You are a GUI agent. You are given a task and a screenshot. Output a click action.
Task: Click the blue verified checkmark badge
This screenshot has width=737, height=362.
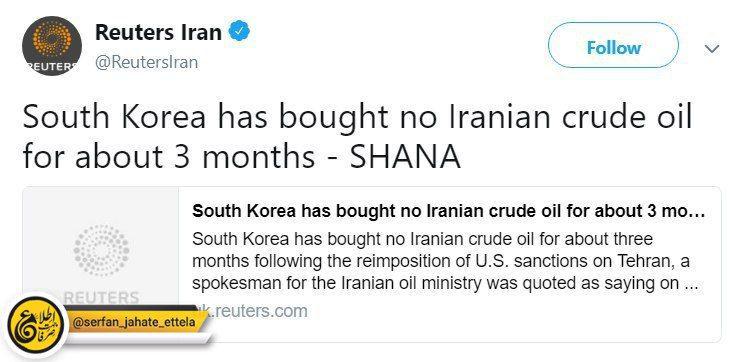pos(239,32)
